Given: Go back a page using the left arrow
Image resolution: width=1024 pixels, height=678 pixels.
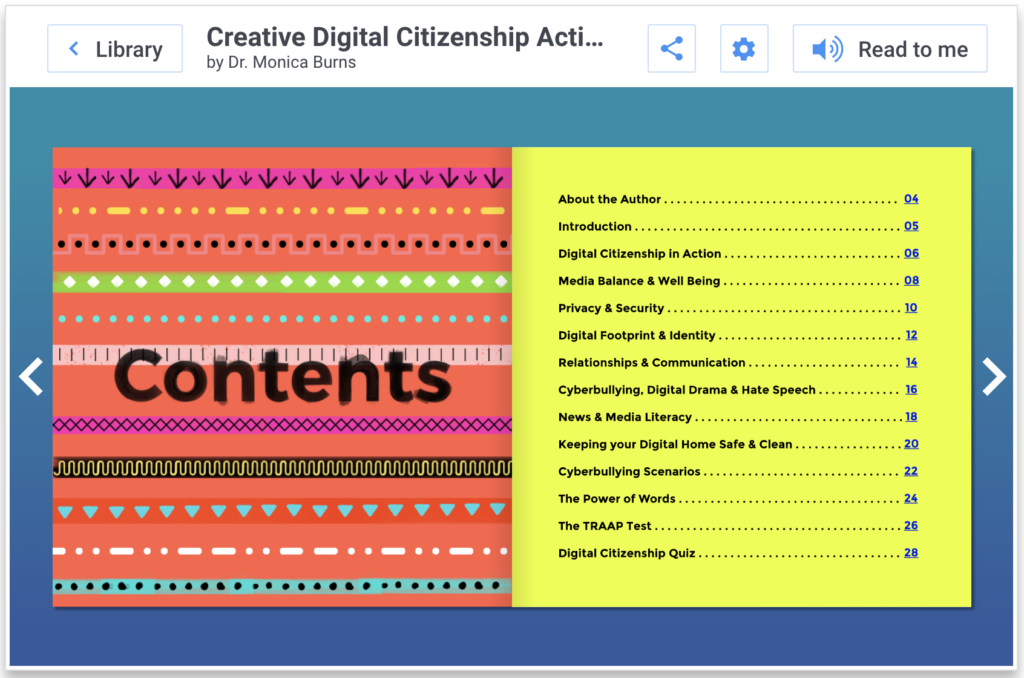Looking at the screenshot, I should click(31, 377).
